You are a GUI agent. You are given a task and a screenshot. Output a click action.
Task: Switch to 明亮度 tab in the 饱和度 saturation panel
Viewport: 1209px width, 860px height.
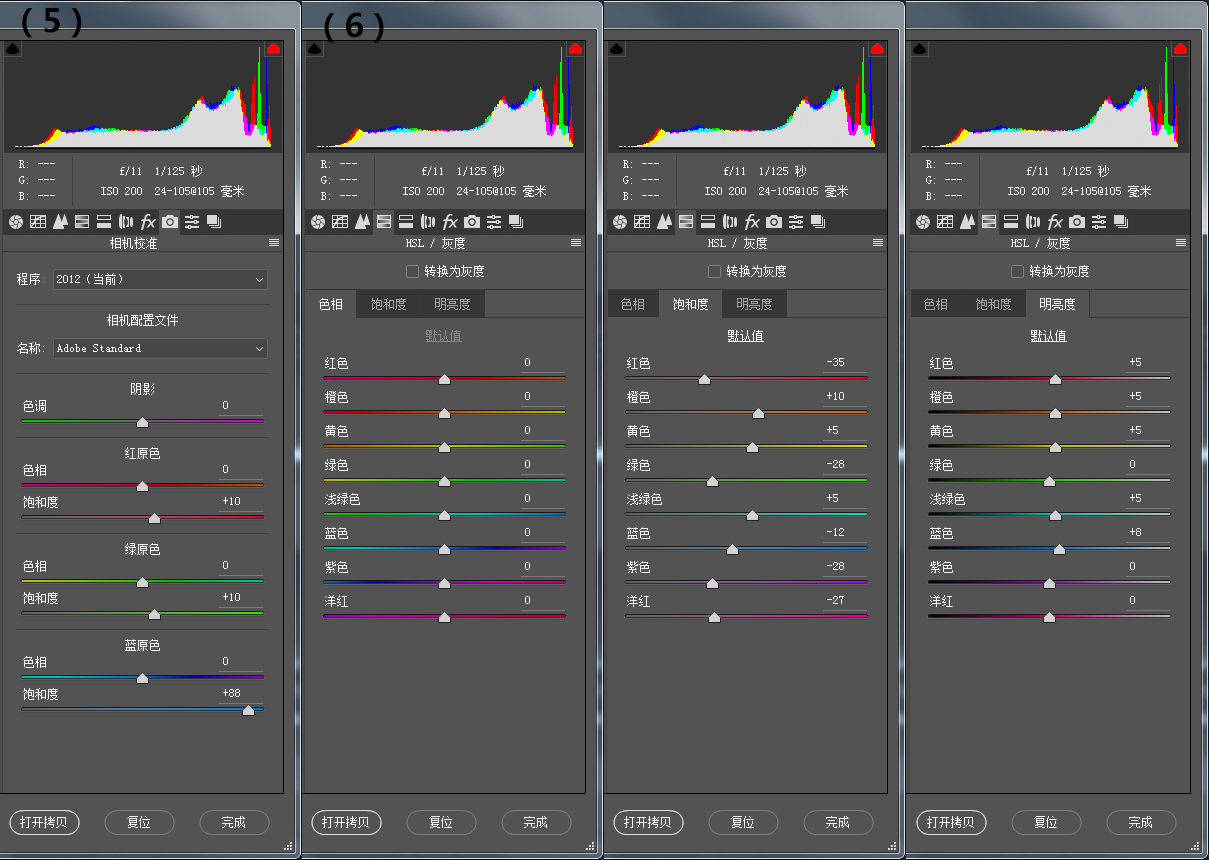[754, 304]
